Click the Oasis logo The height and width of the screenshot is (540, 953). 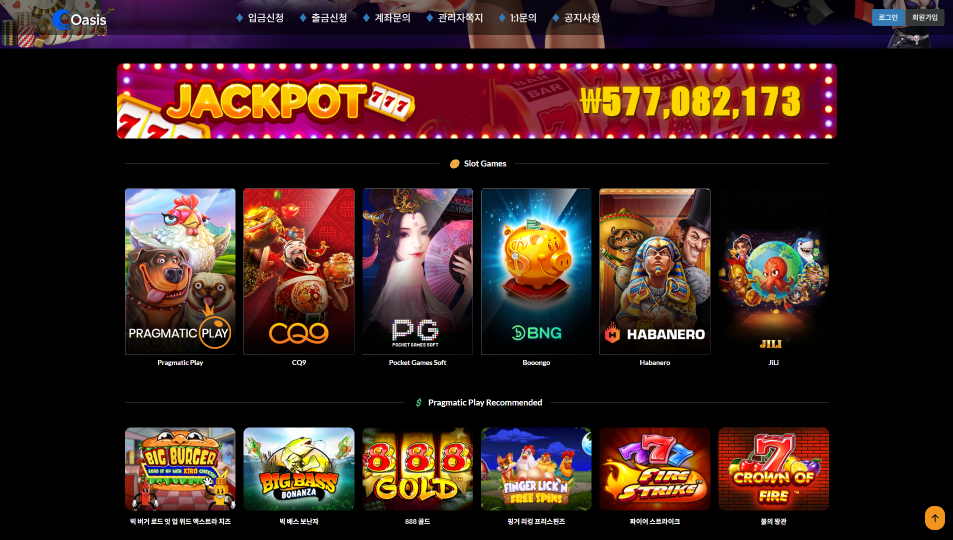[x=79, y=19]
